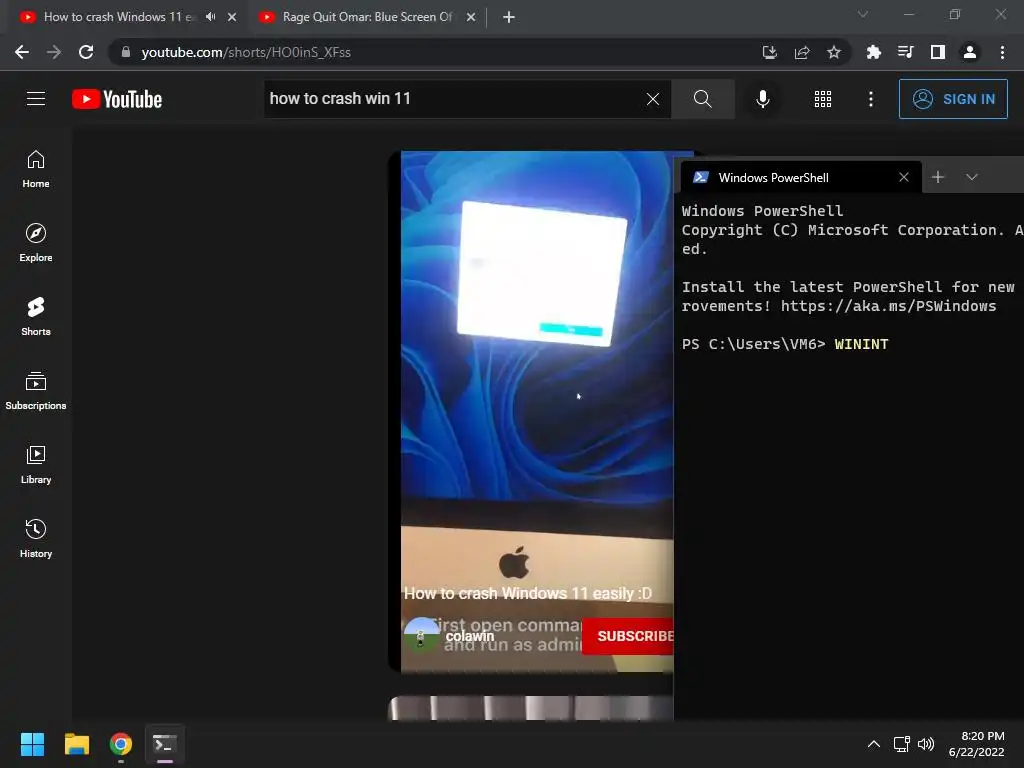Click the aka.ms/PSWindows link in PowerShell
The width and height of the screenshot is (1024, 768).
click(x=888, y=306)
